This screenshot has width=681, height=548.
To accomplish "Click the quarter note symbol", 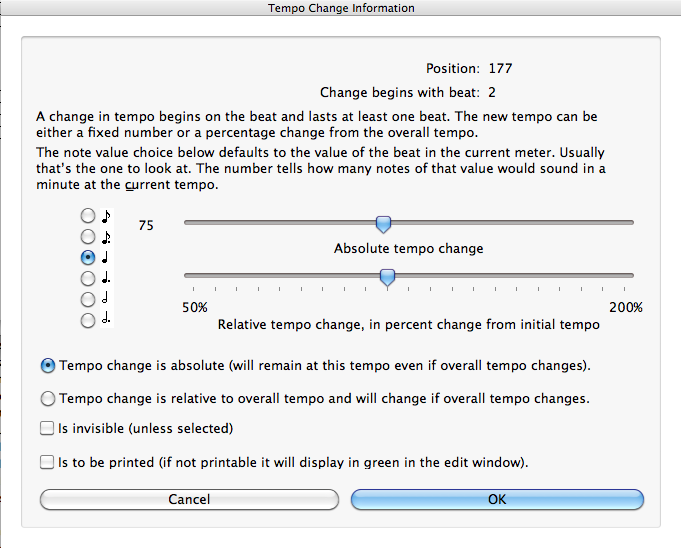I will click(105, 257).
